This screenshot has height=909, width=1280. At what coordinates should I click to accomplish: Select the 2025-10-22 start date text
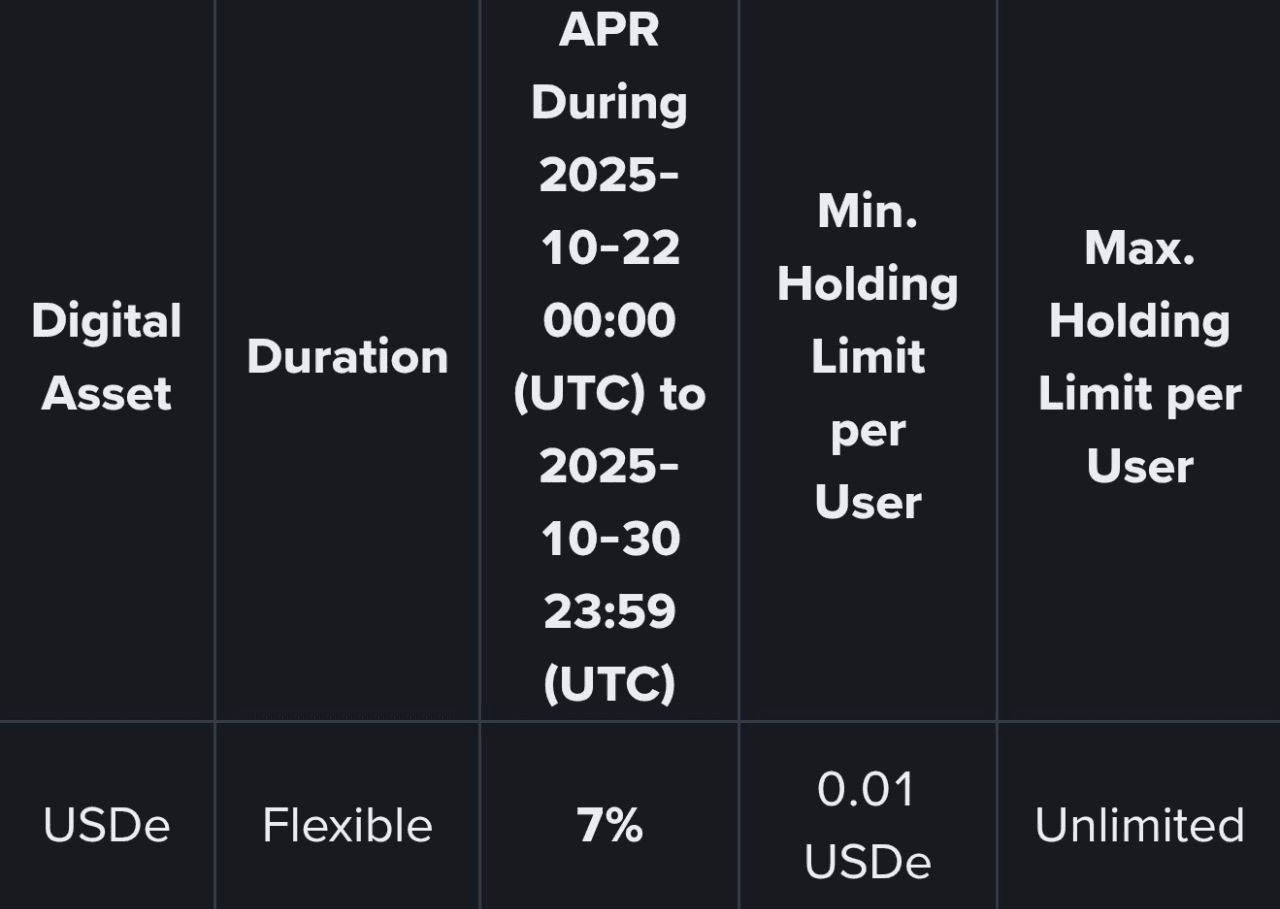(x=609, y=211)
